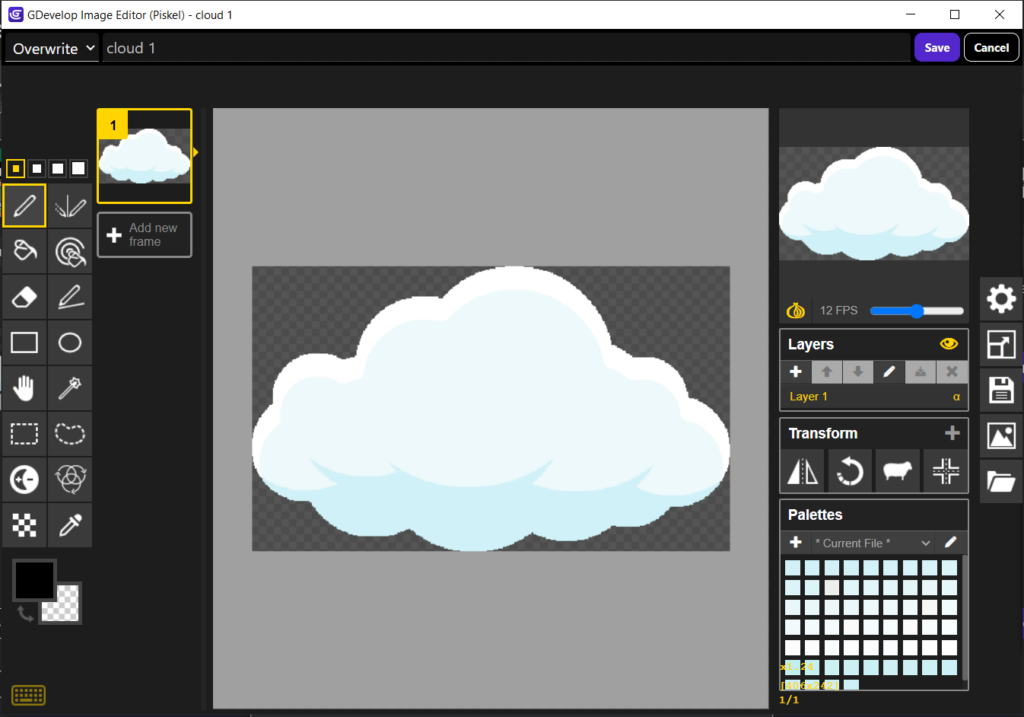Toggle onion skin in preview
The width and height of the screenshot is (1024, 717).
(797, 311)
